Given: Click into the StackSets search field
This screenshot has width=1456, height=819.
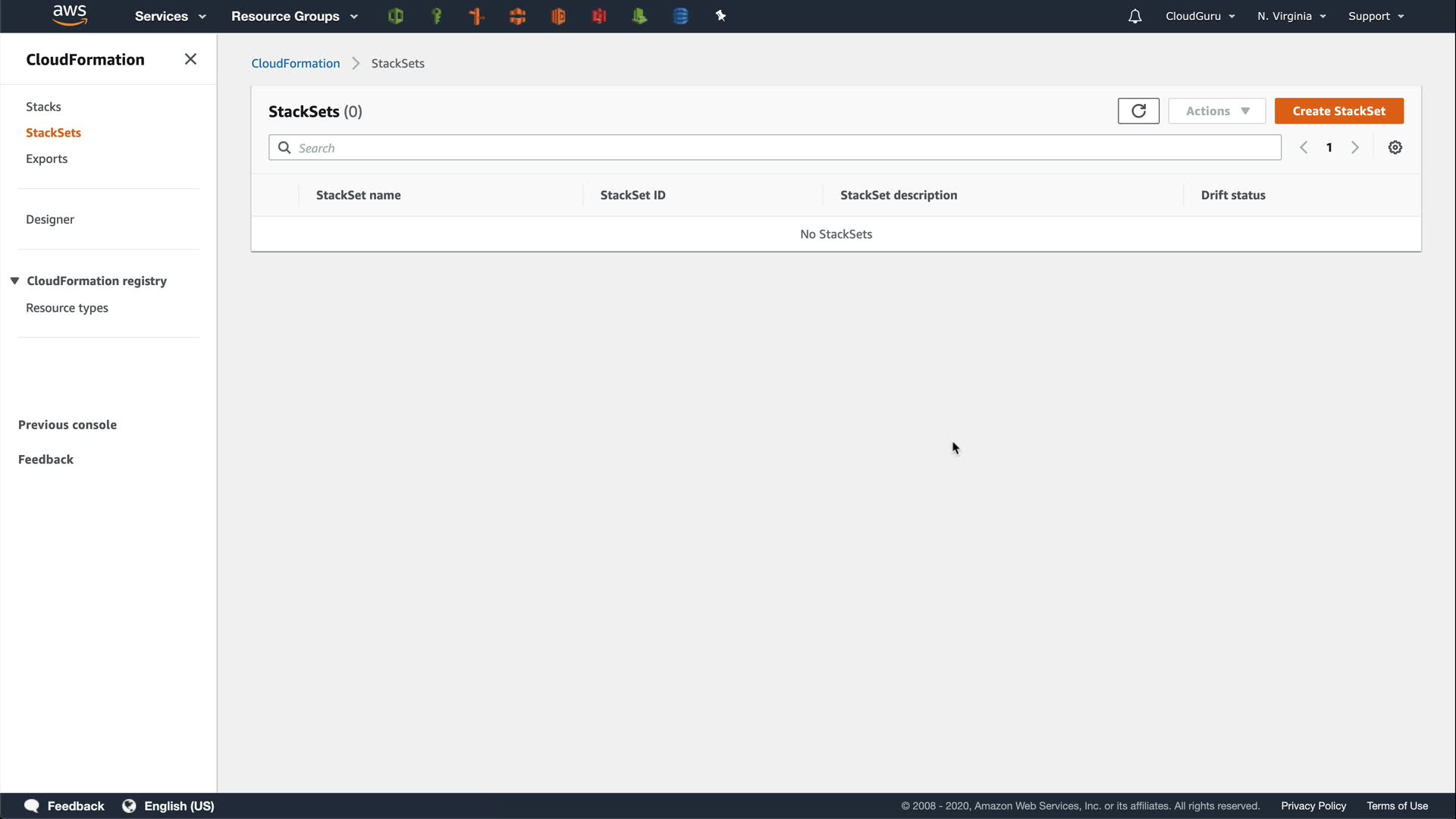Looking at the screenshot, I should click(781, 148).
